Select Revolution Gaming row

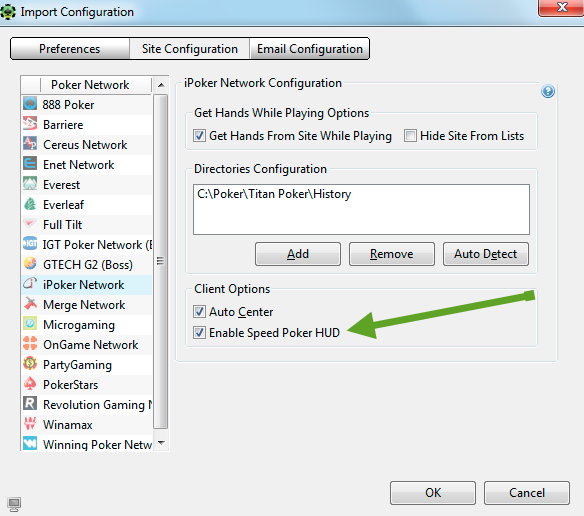(x=87, y=405)
